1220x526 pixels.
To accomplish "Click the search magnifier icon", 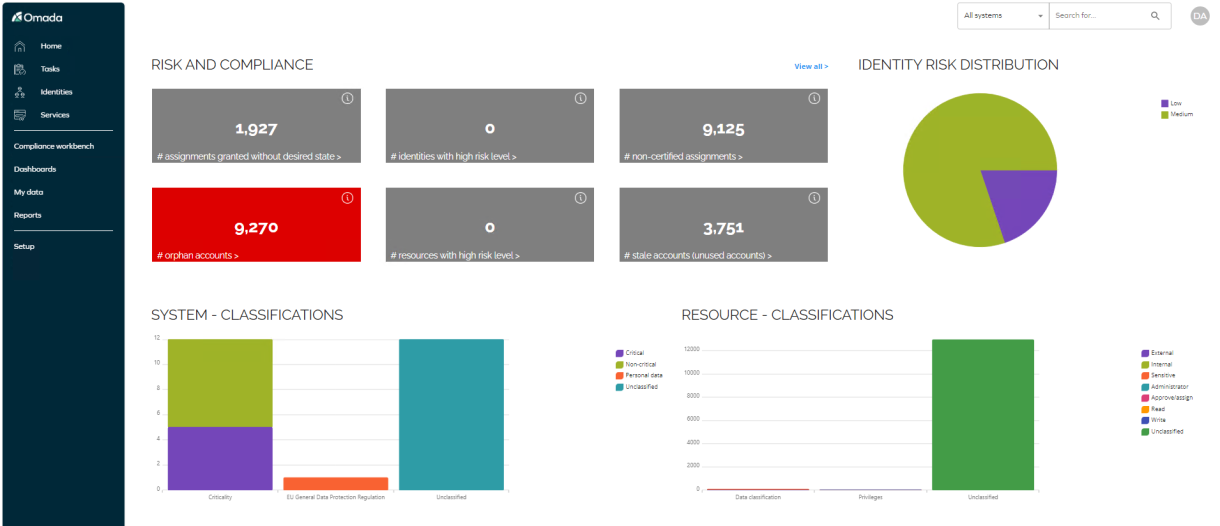I will pos(1155,16).
